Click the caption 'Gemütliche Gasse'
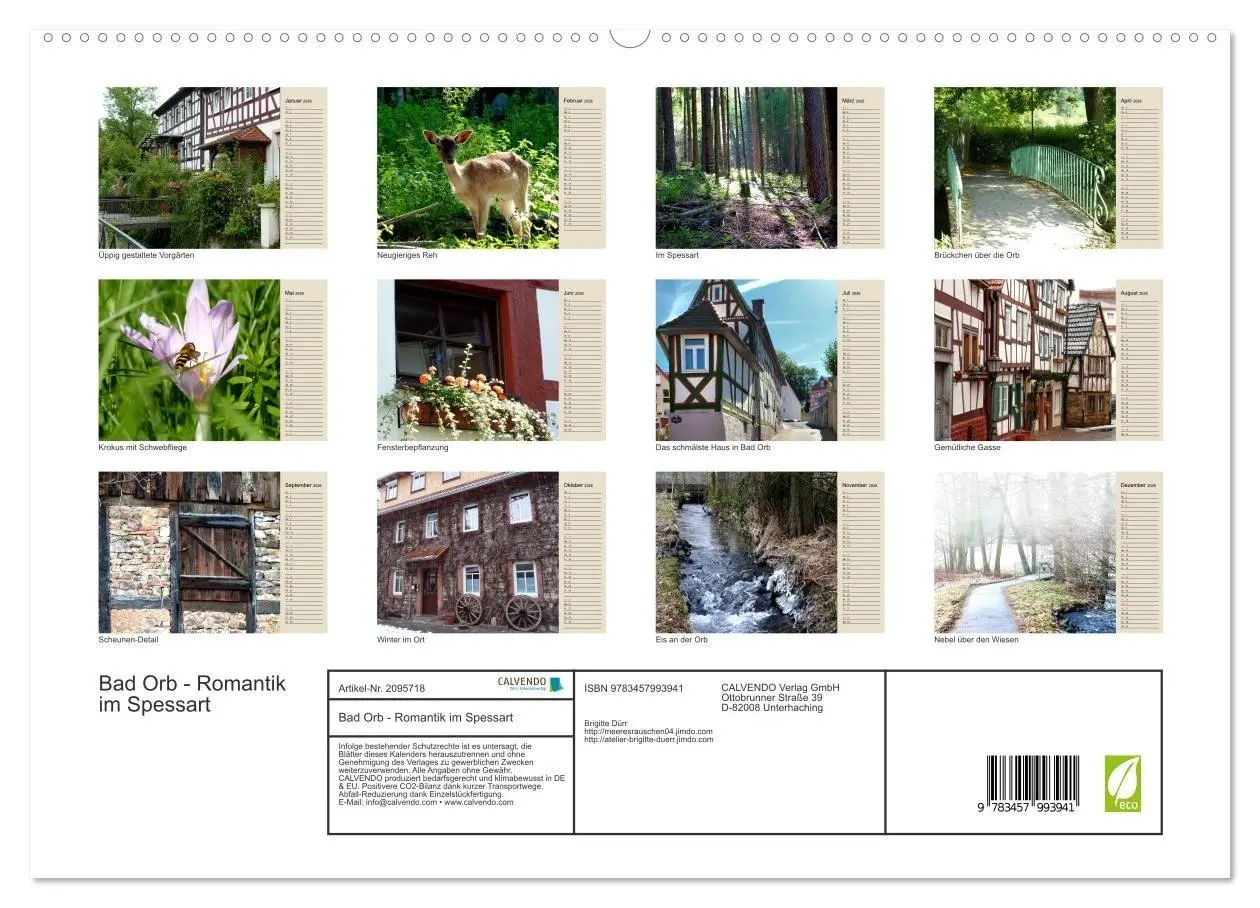The height and width of the screenshot is (908, 1260). coord(967,447)
